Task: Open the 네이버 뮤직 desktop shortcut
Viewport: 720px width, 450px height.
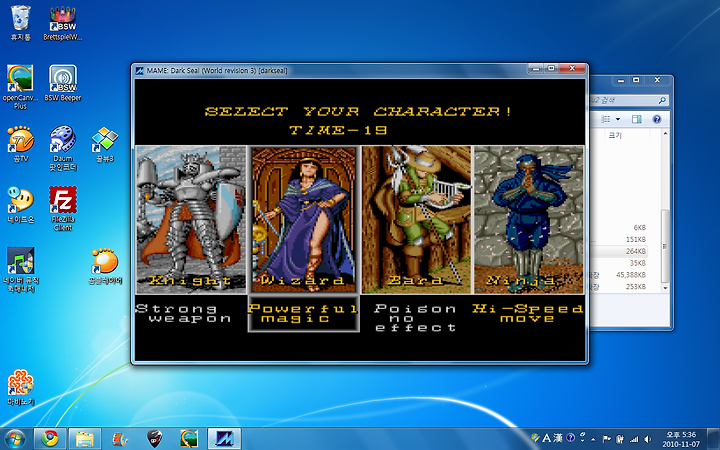Action: pos(20,270)
